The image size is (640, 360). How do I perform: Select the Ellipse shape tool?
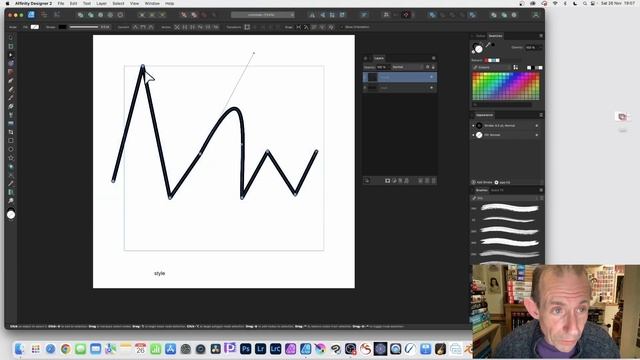coord(11,149)
